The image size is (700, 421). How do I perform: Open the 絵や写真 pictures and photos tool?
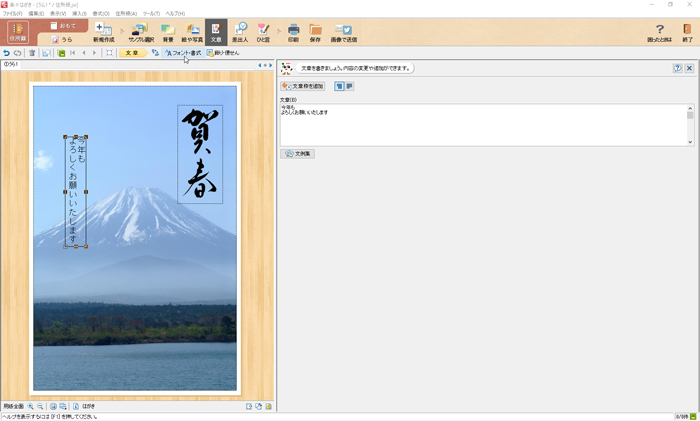pyautogui.click(x=193, y=32)
